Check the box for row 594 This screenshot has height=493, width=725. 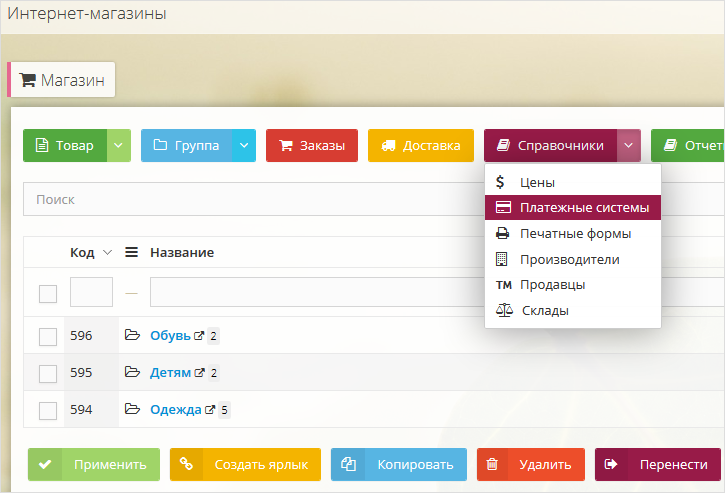pyautogui.click(x=48, y=409)
